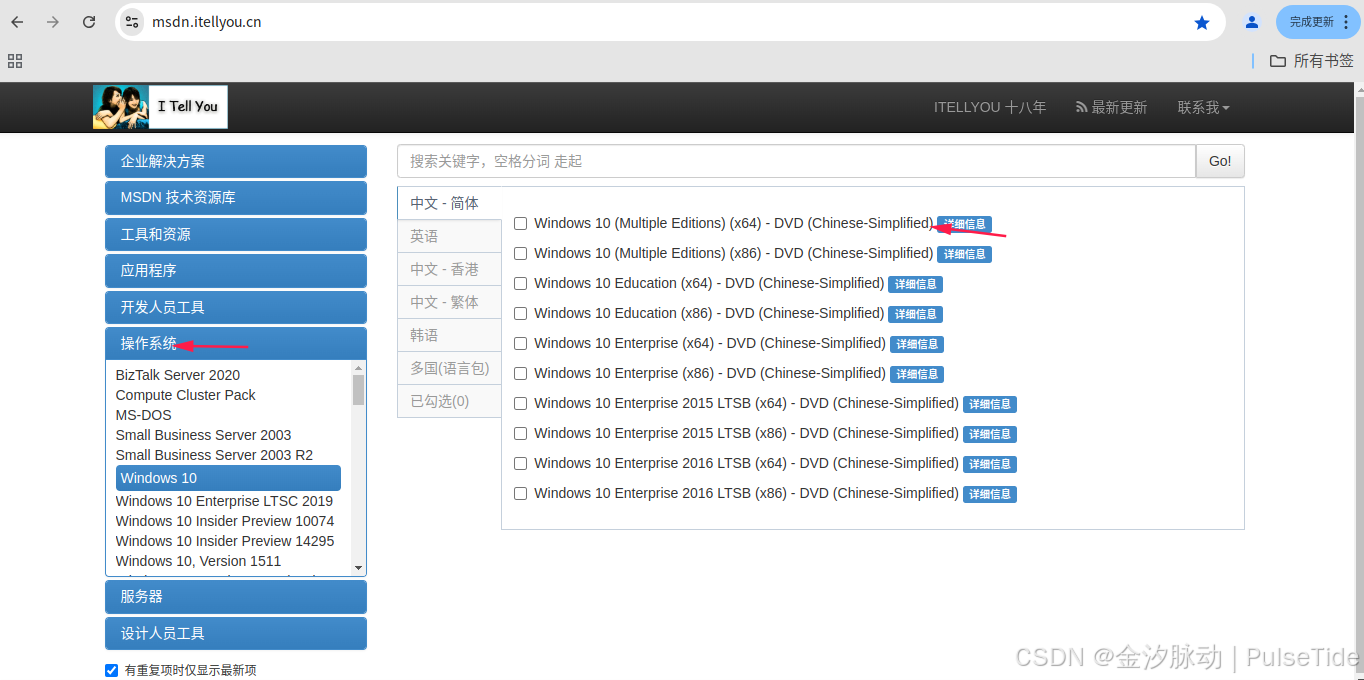The width and height of the screenshot is (1364, 680).
Task: Expand the MSDN 技术资源库 category
Action: (236, 198)
